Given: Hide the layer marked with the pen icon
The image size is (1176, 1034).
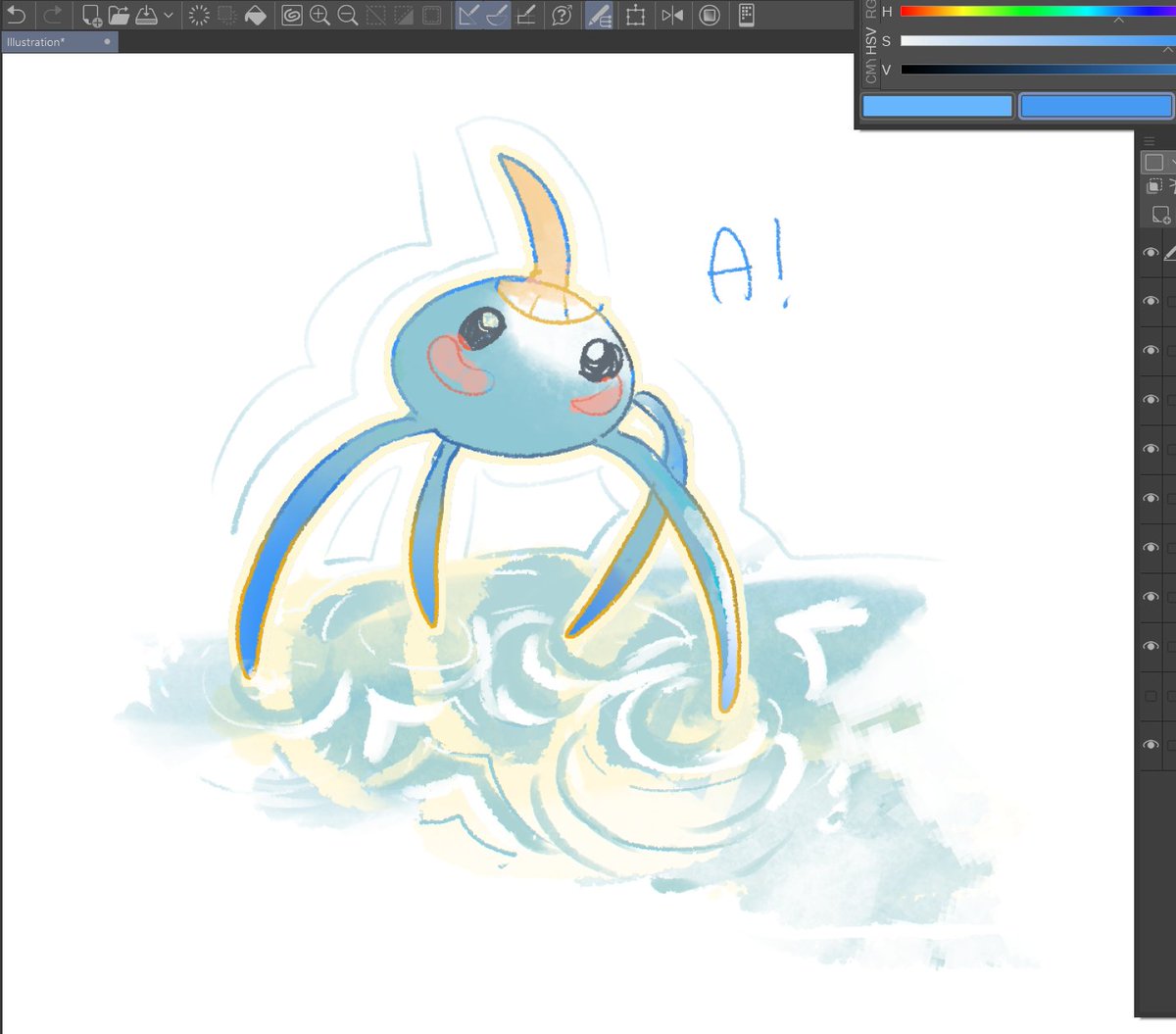Looking at the screenshot, I should (1151, 253).
